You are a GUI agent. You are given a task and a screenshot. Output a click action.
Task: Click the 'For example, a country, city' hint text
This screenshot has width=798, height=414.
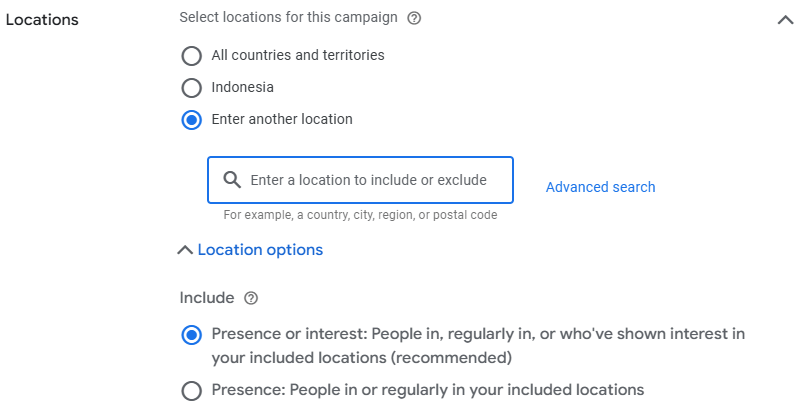(360, 215)
